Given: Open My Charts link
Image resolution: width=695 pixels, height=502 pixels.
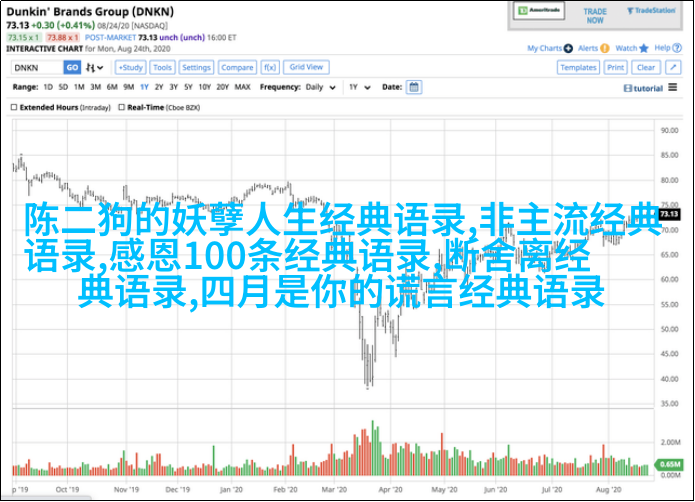Looking at the screenshot, I should (544, 48).
